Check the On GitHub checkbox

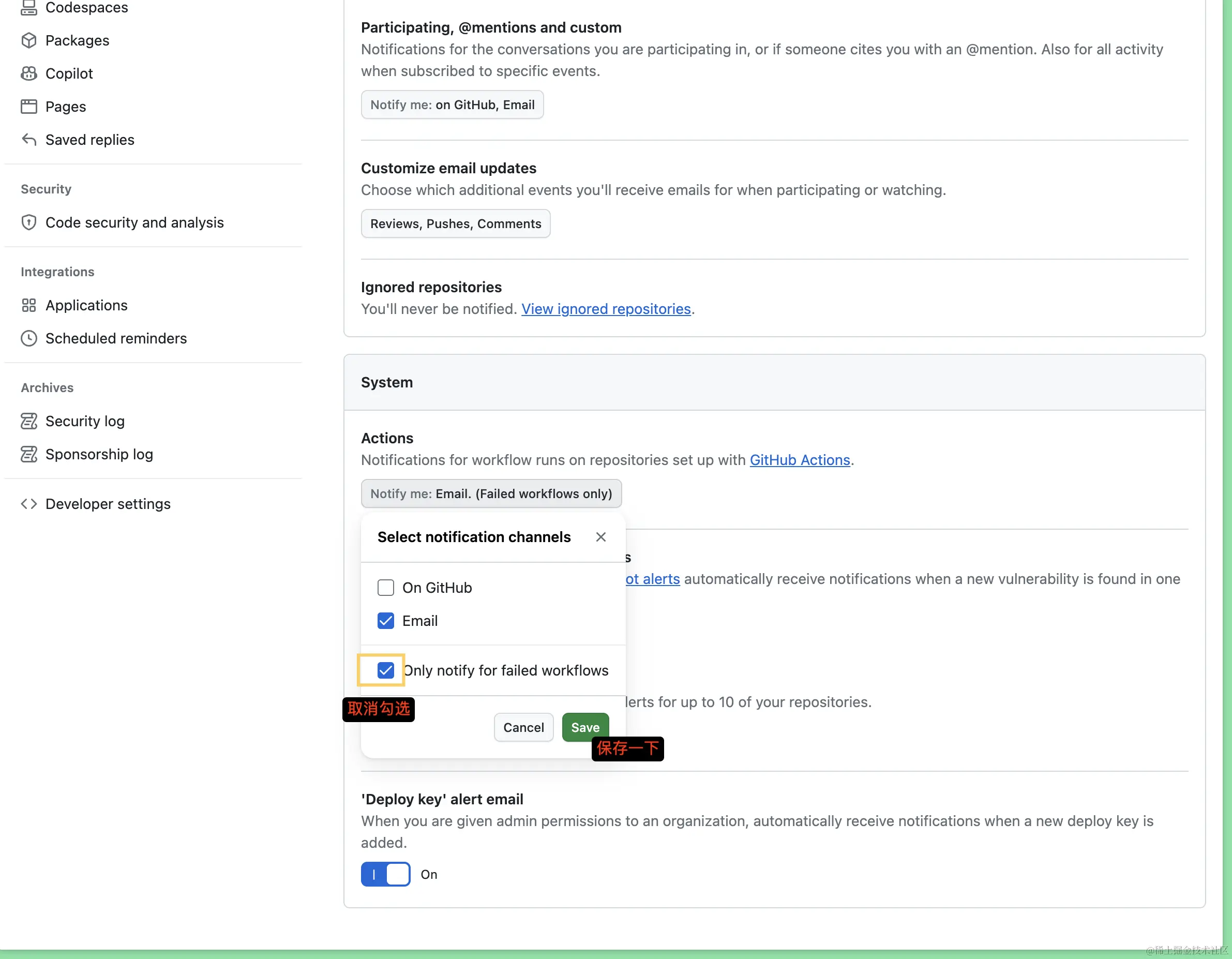[386, 588]
